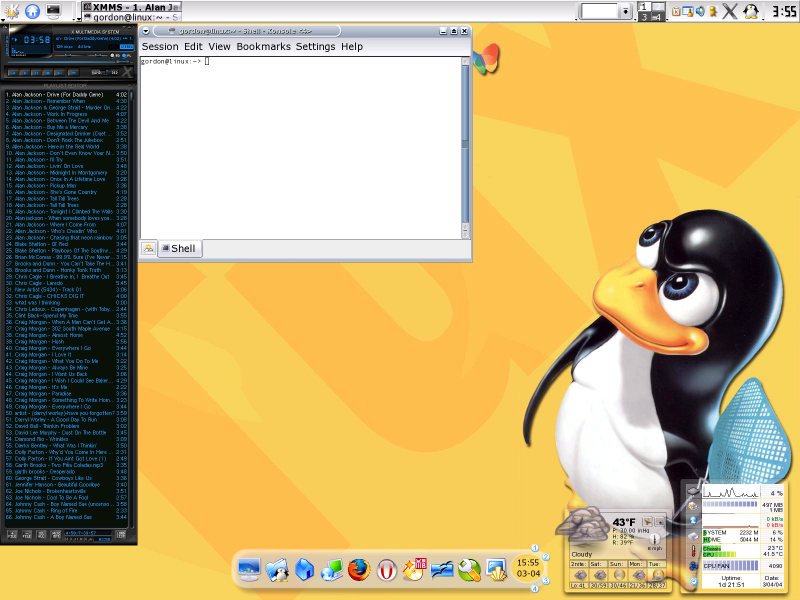The height and width of the screenshot is (600, 800).
Task: Click inside the Konsole terminal prompt area
Action: coord(301,148)
